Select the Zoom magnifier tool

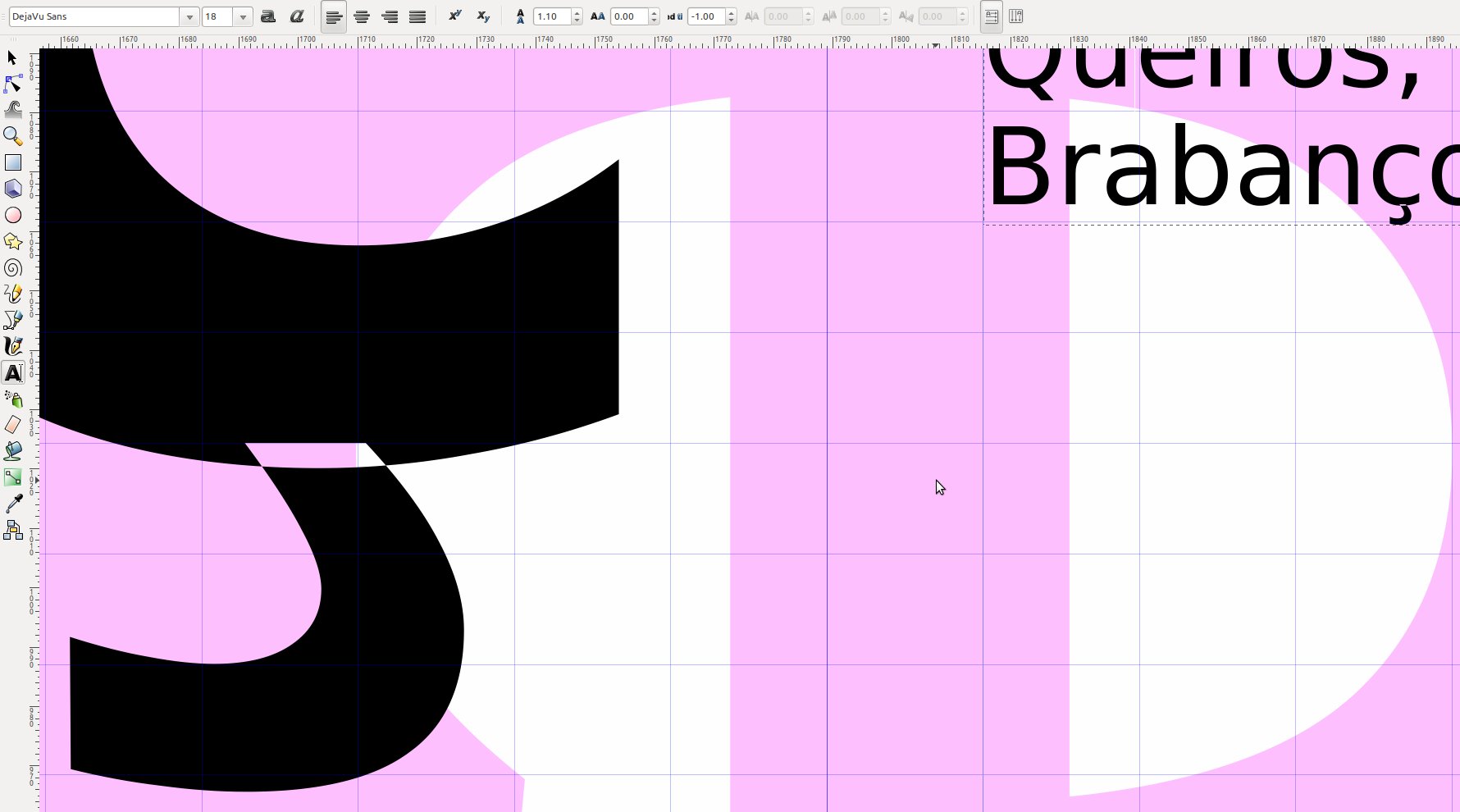click(13, 136)
